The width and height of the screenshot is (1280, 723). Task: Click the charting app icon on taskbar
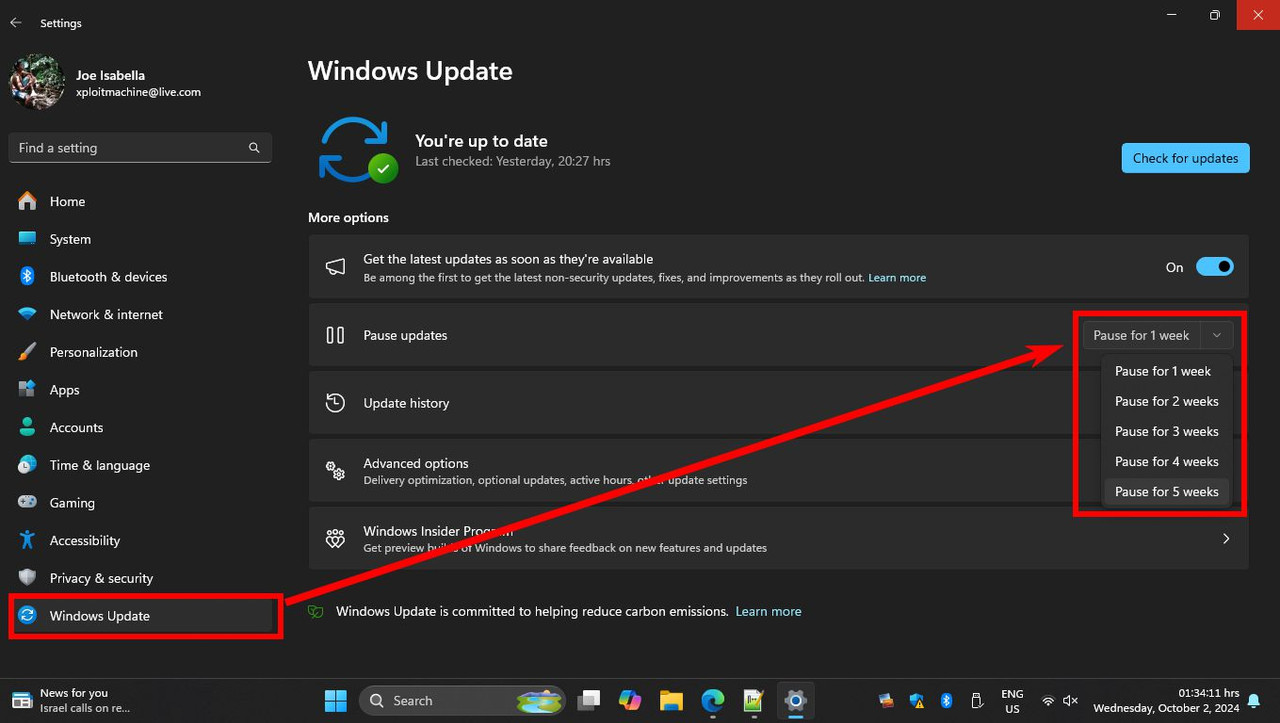754,701
